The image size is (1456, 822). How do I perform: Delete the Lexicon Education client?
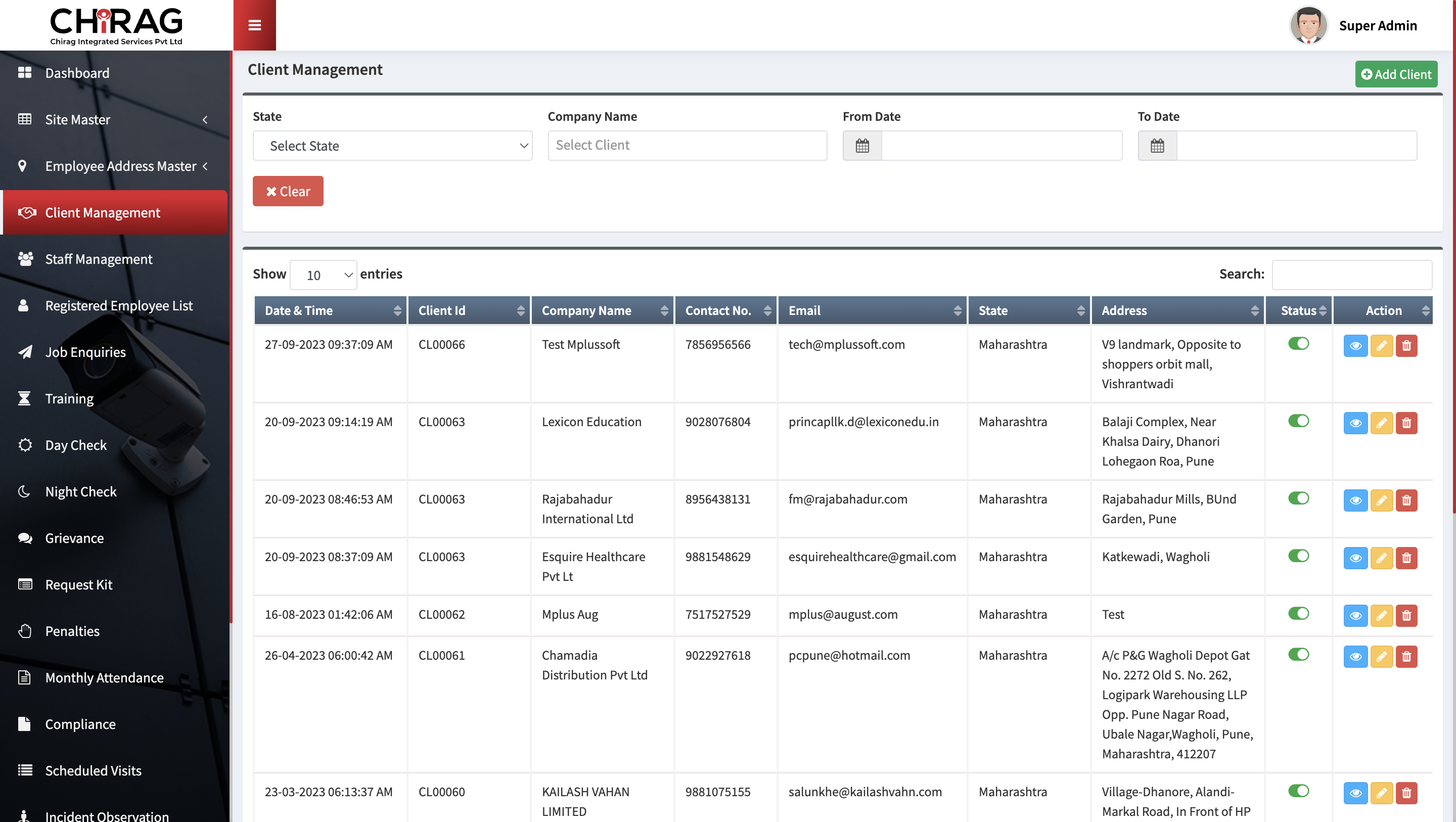(1407, 423)
